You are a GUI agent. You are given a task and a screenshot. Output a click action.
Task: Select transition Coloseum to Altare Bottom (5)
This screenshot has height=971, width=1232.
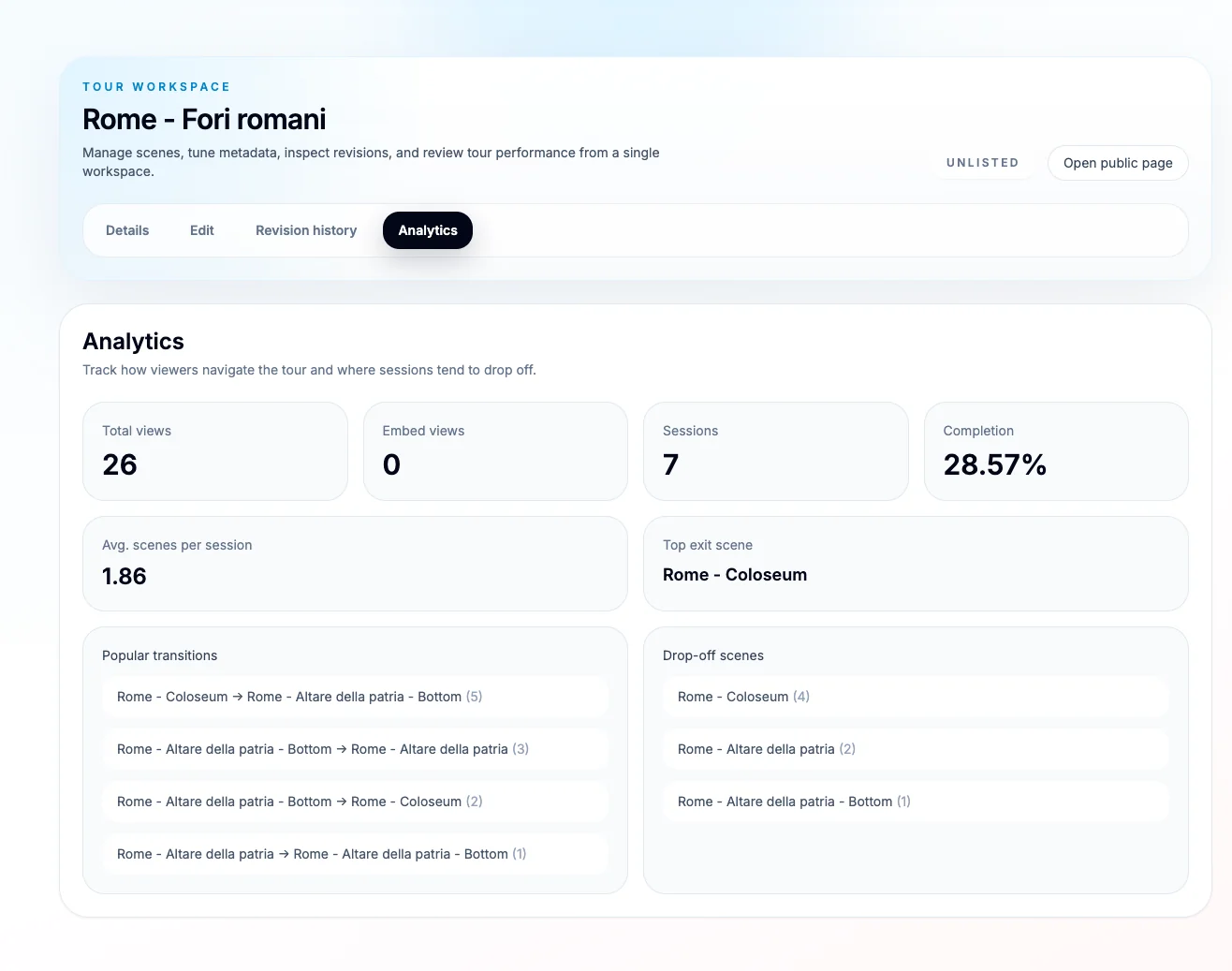[355, 697]
